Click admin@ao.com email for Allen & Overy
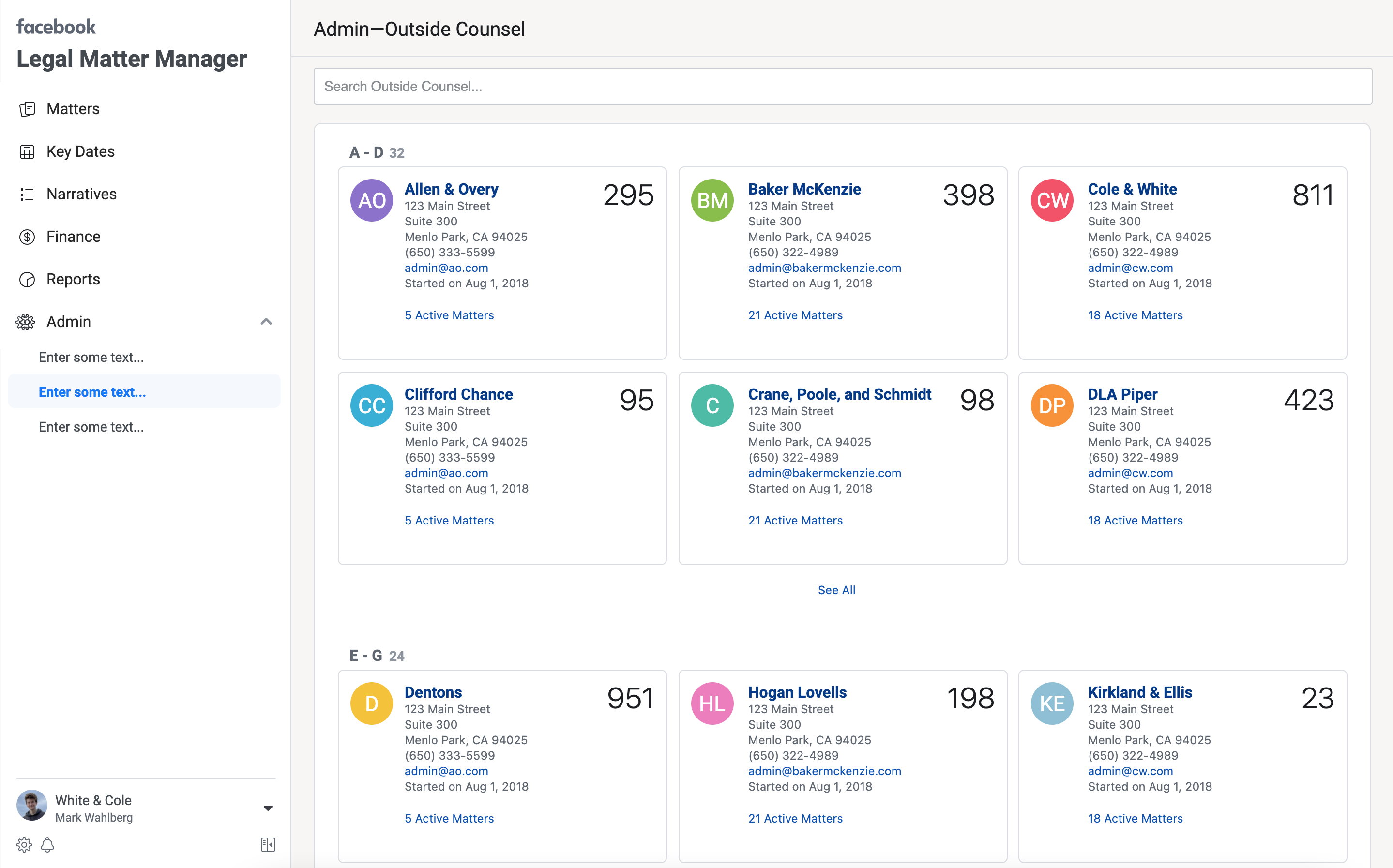Screen dimensions: 1393x868 tap(446, 268)
